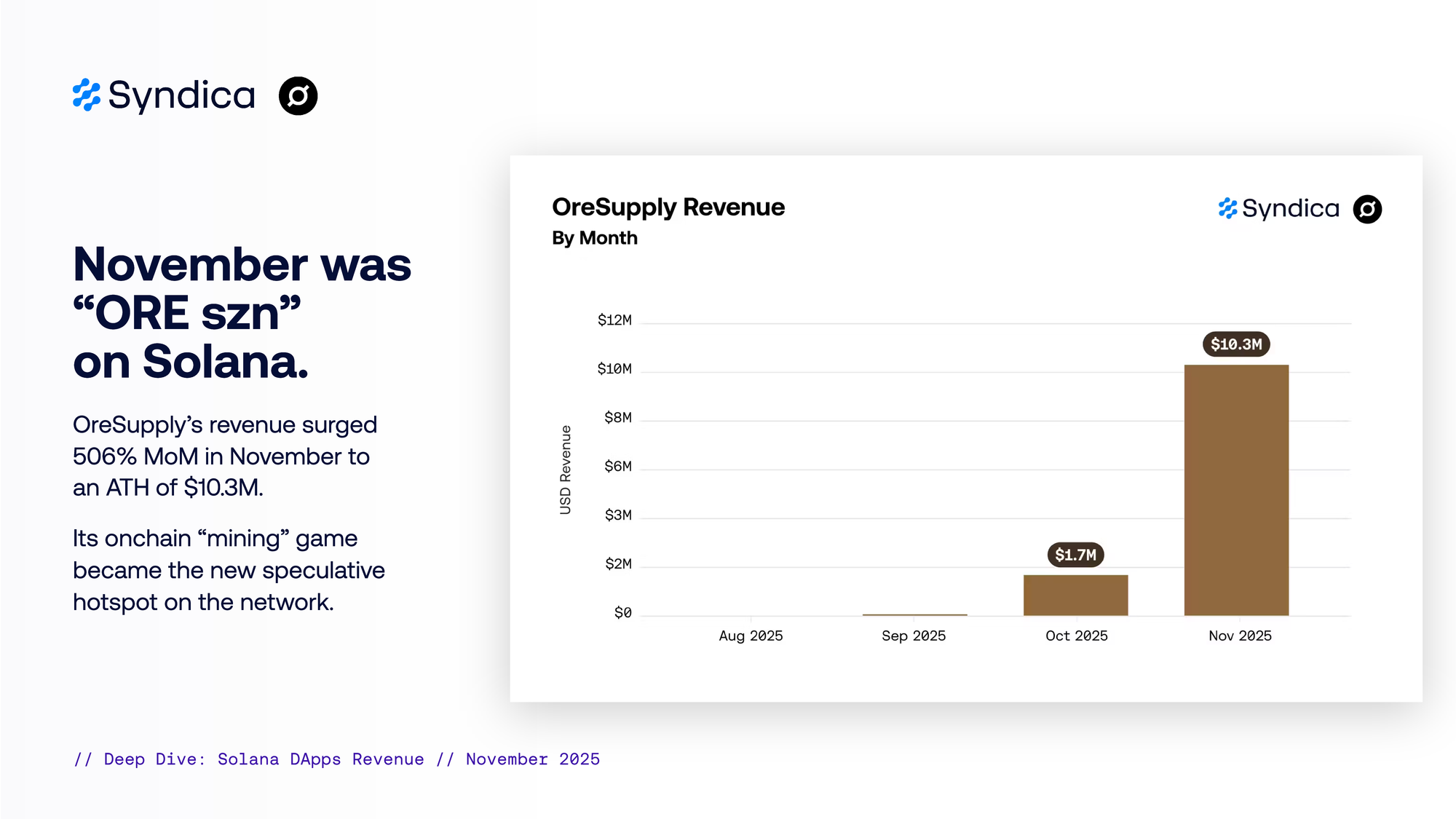
Task: Click the $0 y-axis label
Action: pos(622,613)
